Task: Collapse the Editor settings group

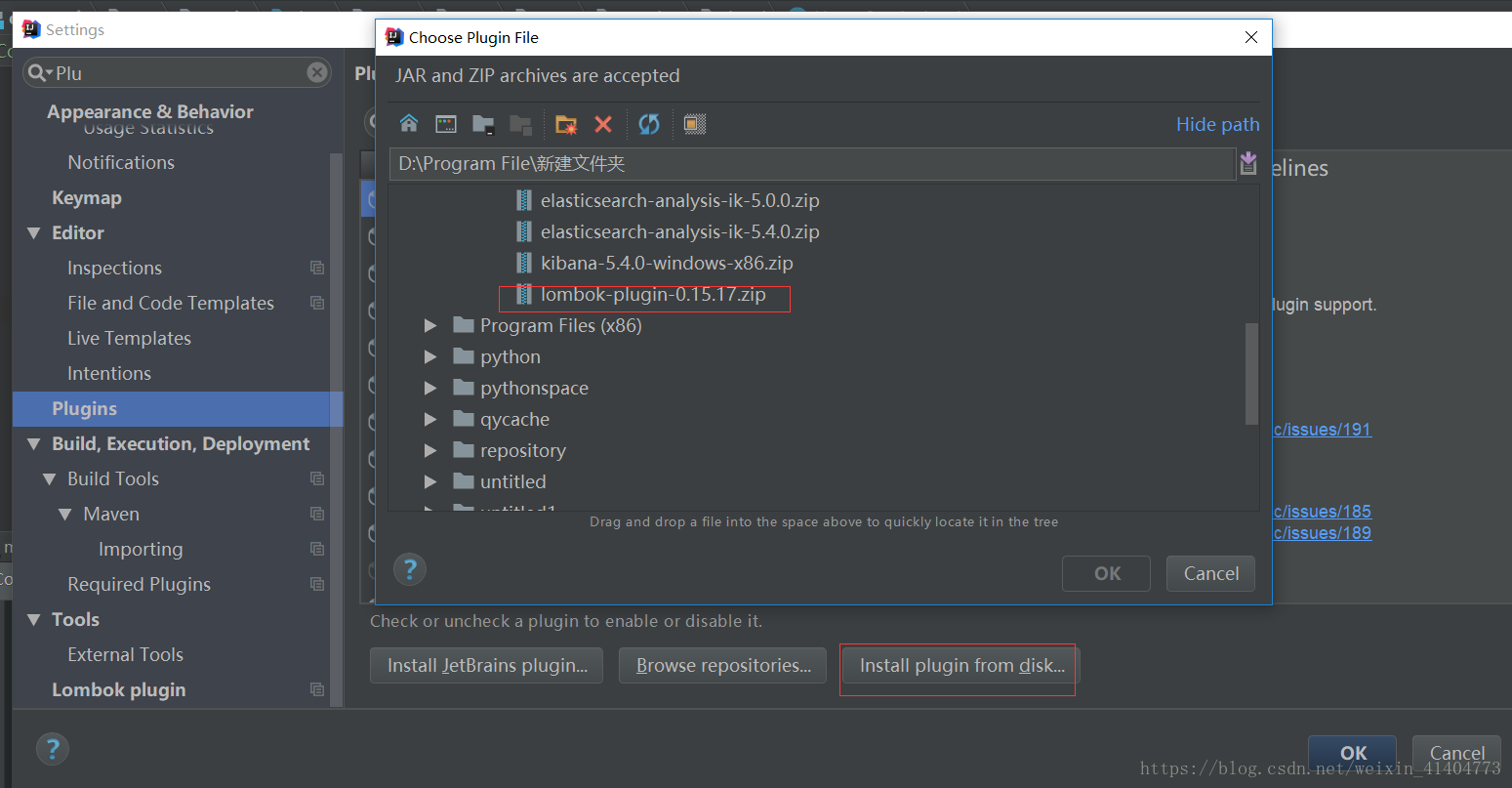Action: [x=34, y=233]
